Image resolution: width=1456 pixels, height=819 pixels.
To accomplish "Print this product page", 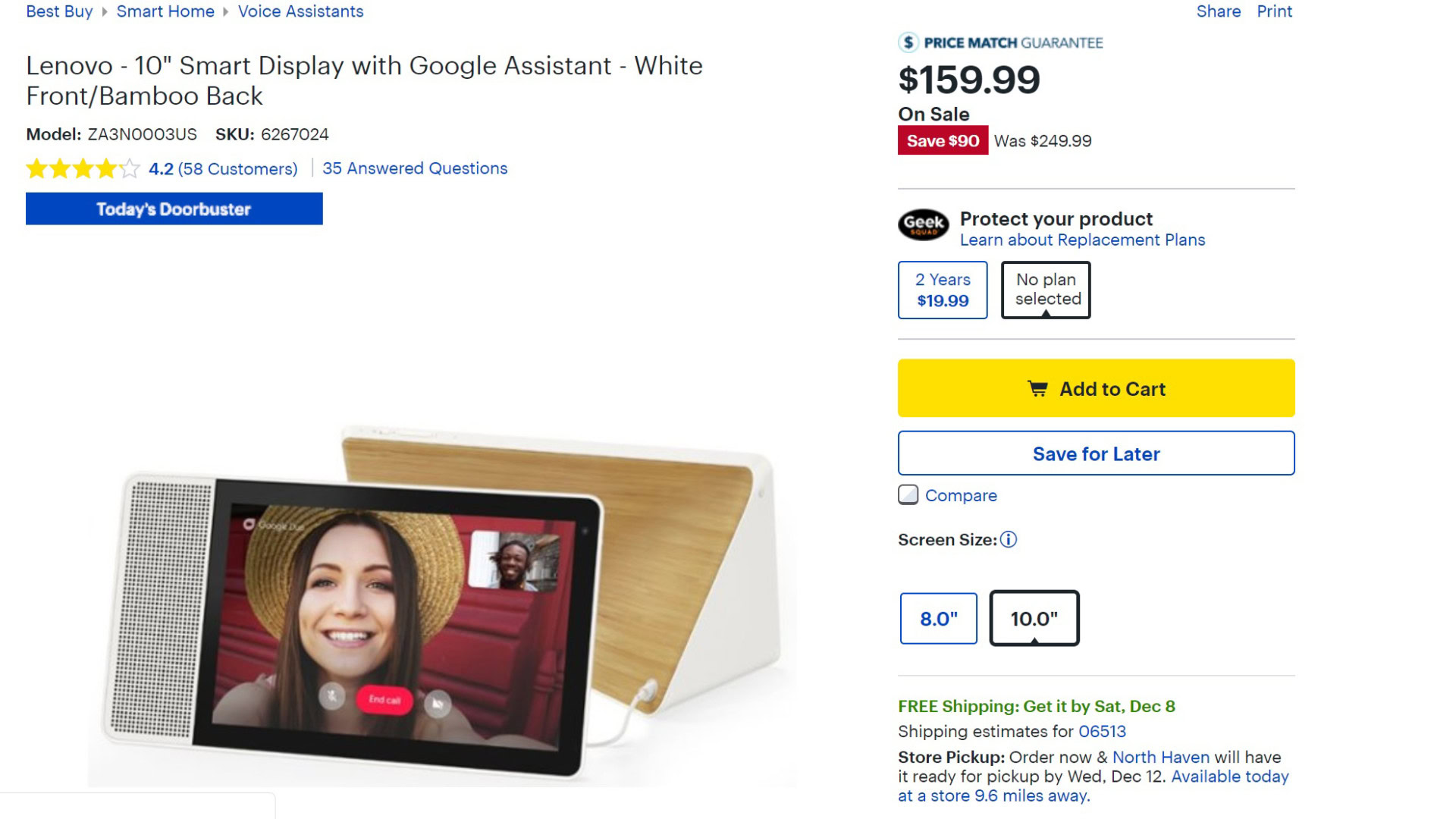I will point(1274,11).
